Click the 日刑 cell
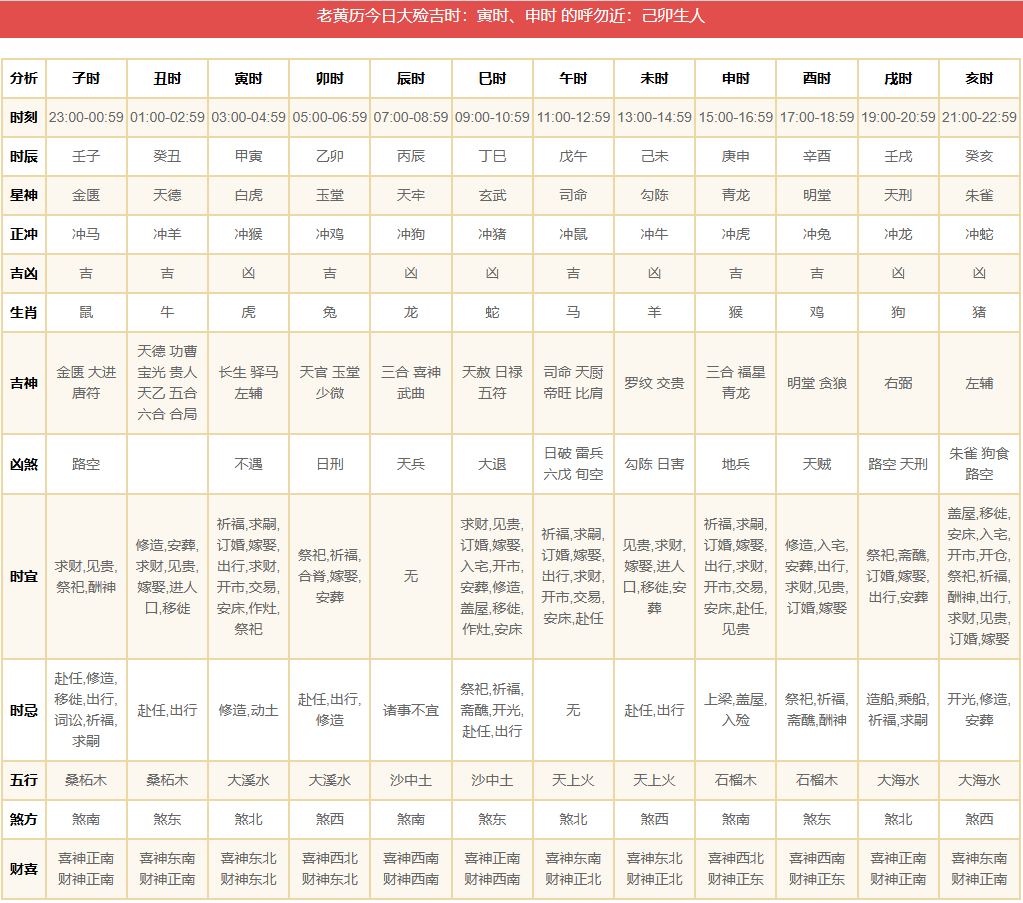Viewport: 1023px width, 903px height. click(x=329, y=464)
